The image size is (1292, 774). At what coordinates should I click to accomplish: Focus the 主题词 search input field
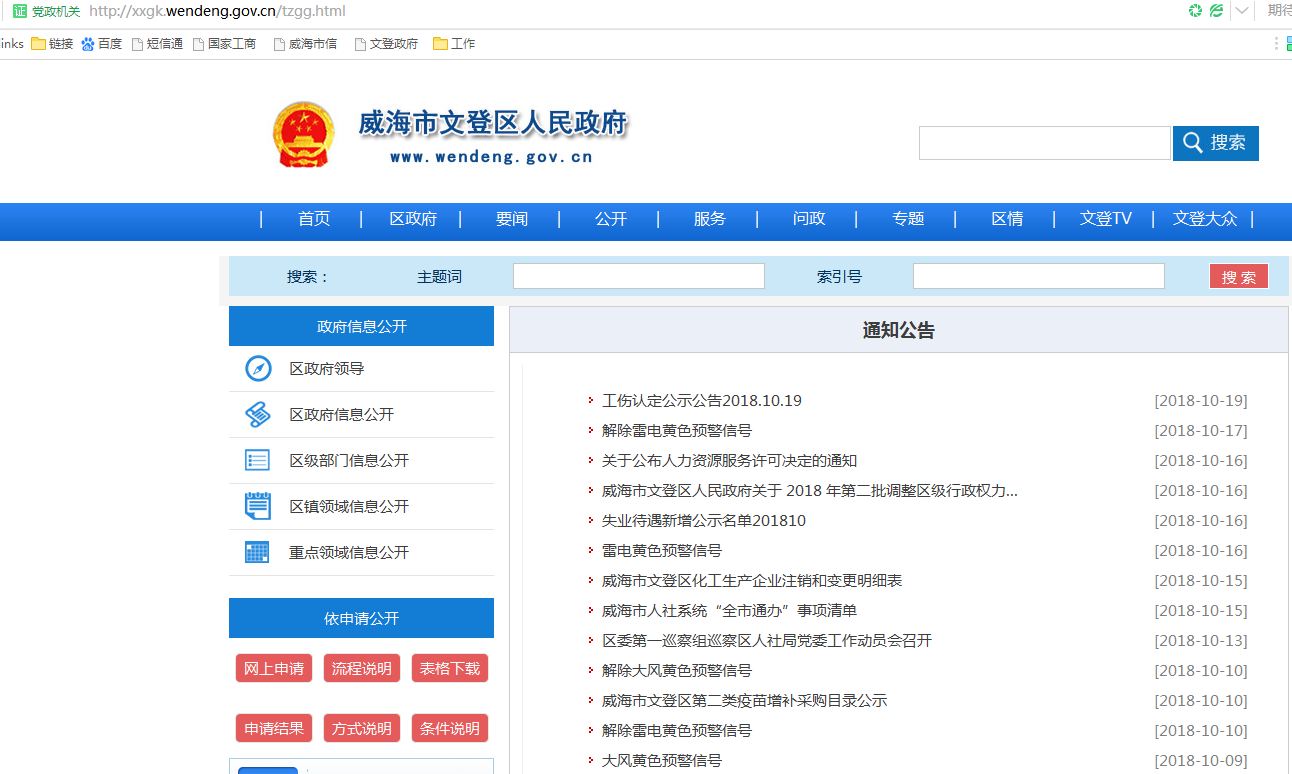[x=638, y=277]
